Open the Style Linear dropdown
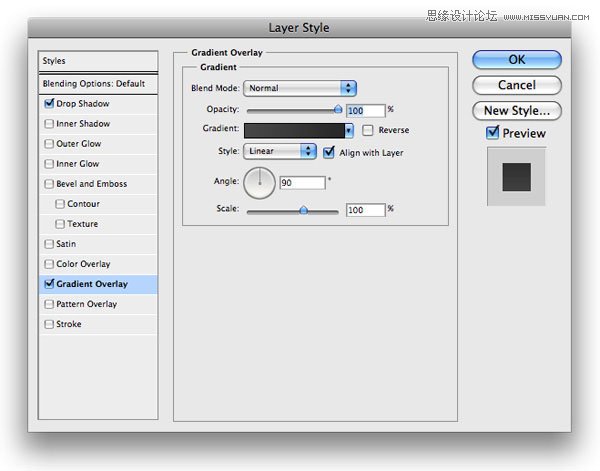This screenshot has height=471, width=600. pyautogui.click(x=280, y=151)
